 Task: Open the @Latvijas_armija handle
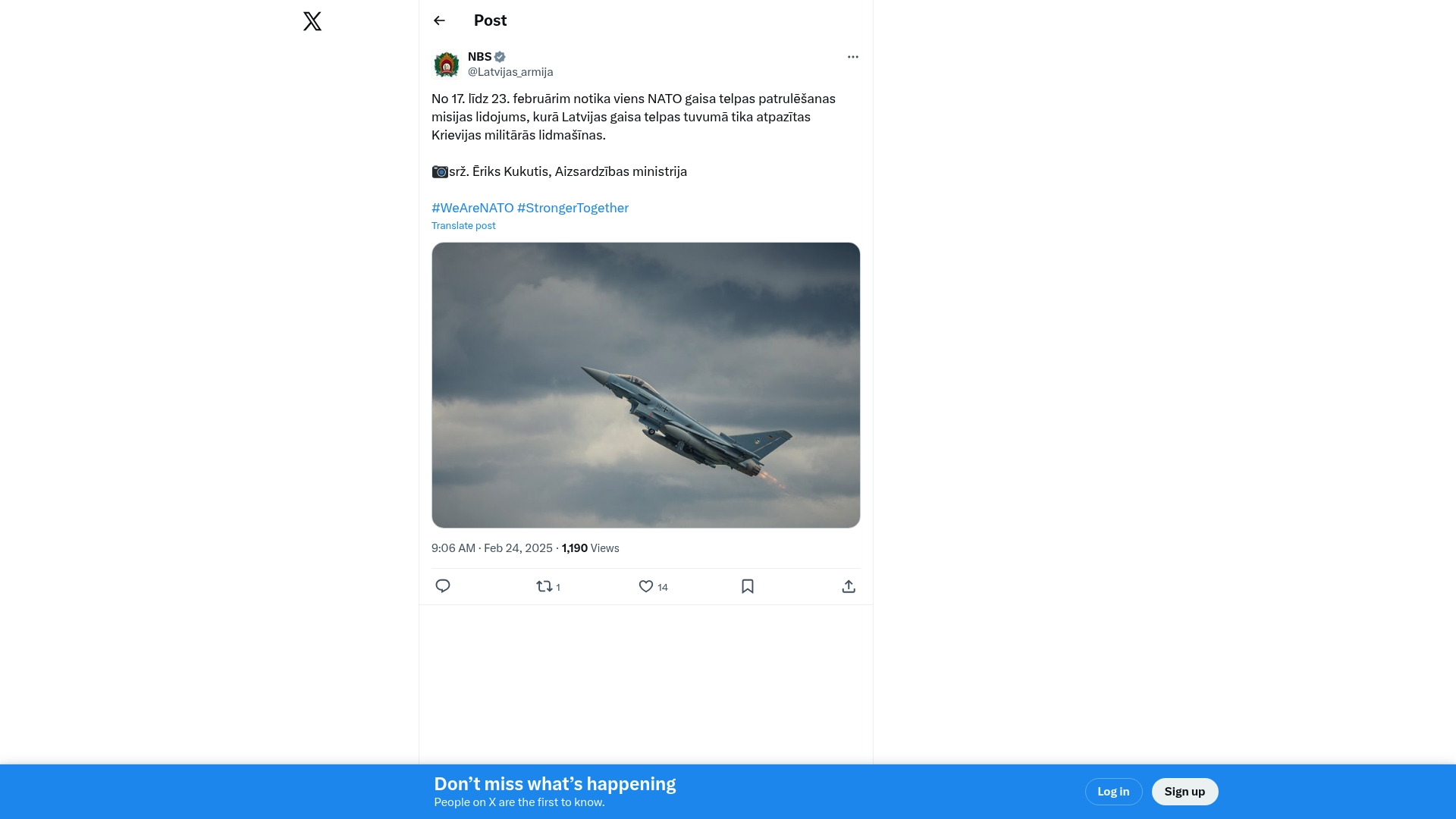510,72
